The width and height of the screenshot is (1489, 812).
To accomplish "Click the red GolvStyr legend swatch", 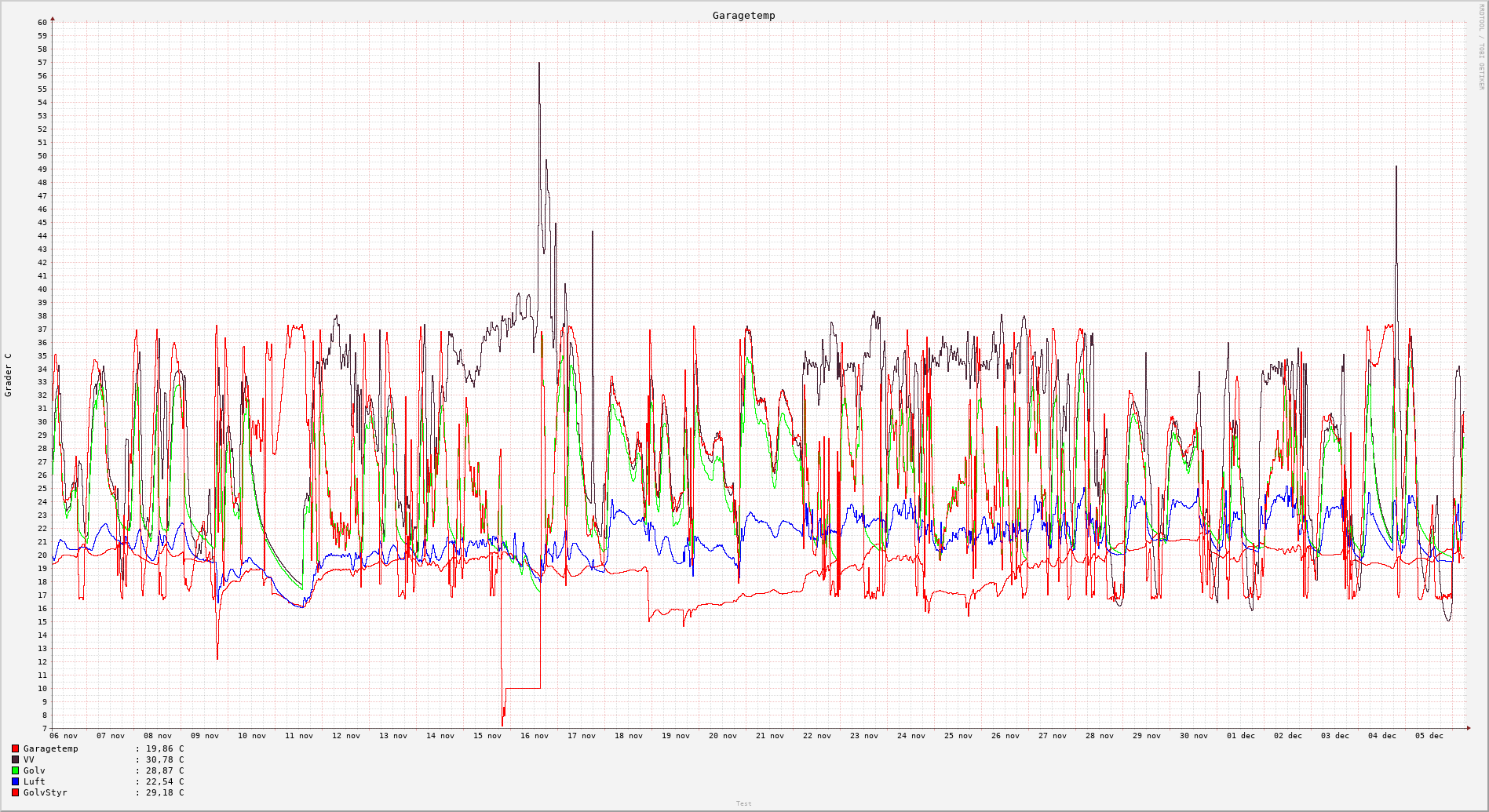I will 15,793.
